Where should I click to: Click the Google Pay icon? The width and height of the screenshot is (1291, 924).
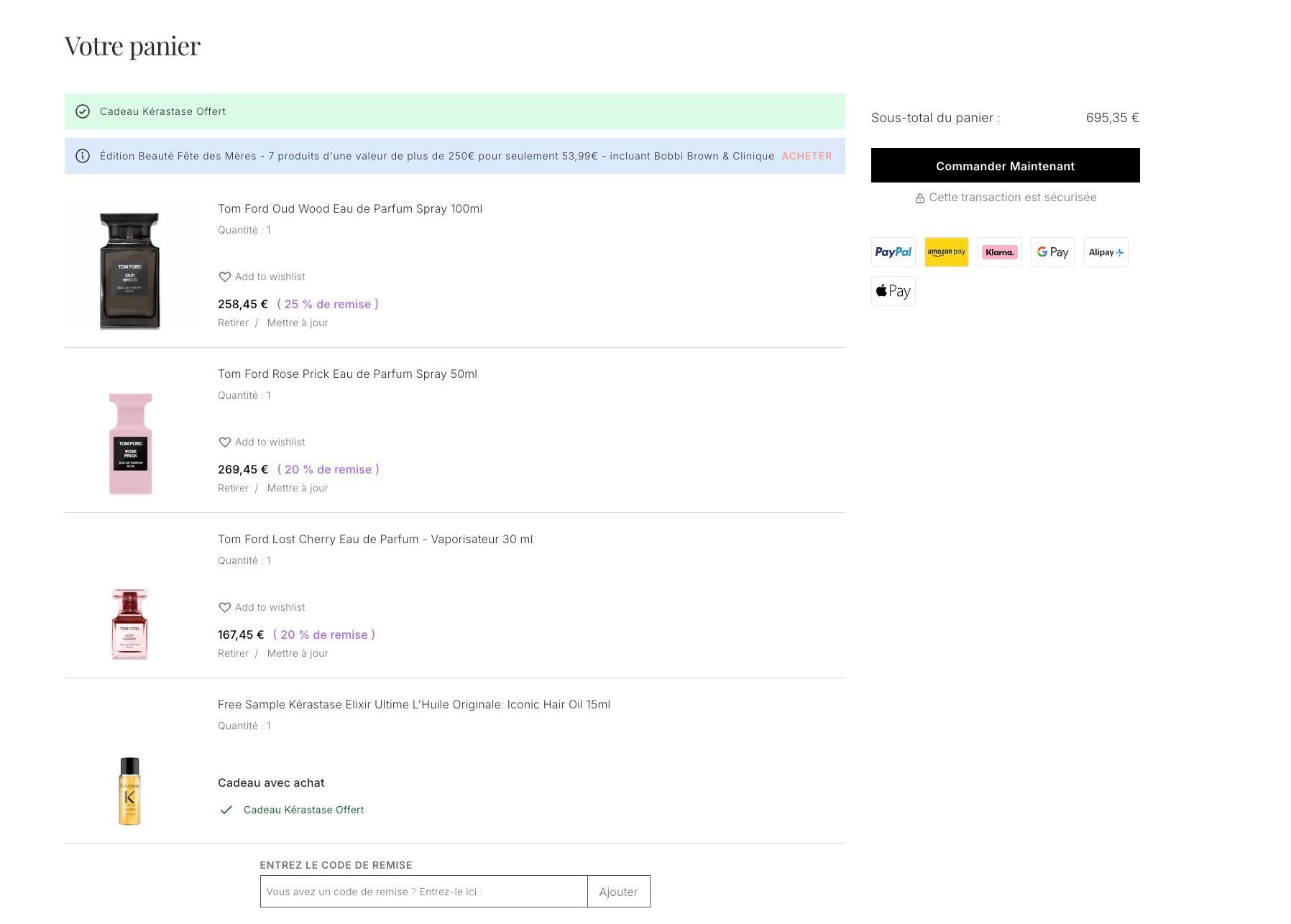pyautogui.click(x=1053, y=252)
